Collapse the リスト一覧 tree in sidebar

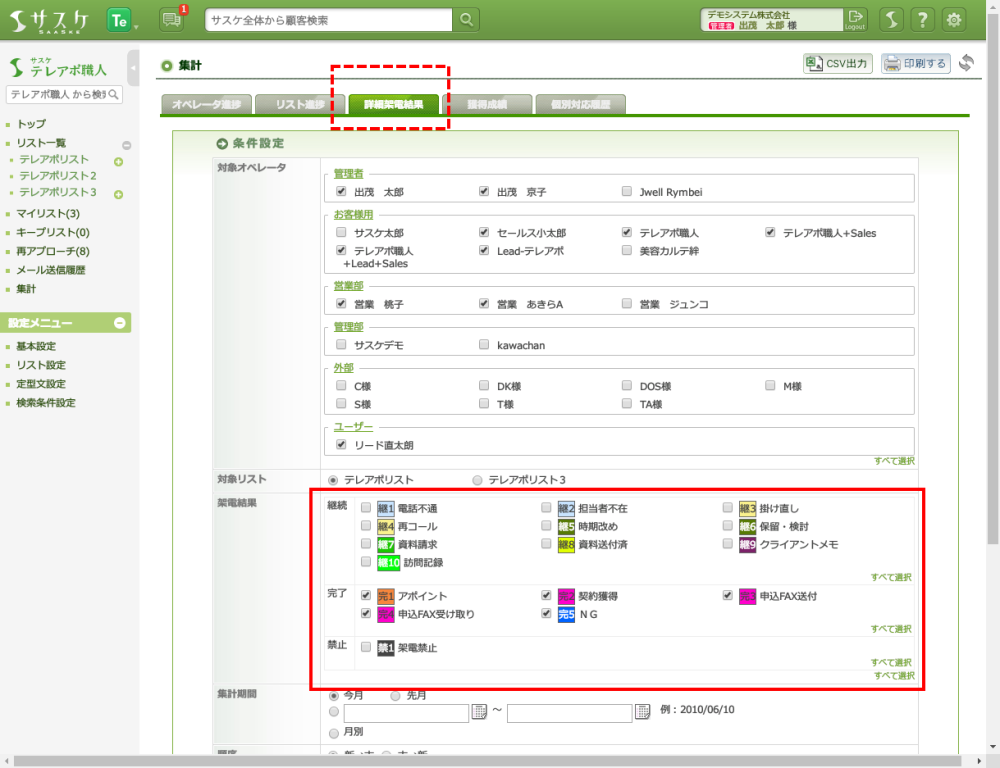(x=126, y=145)
